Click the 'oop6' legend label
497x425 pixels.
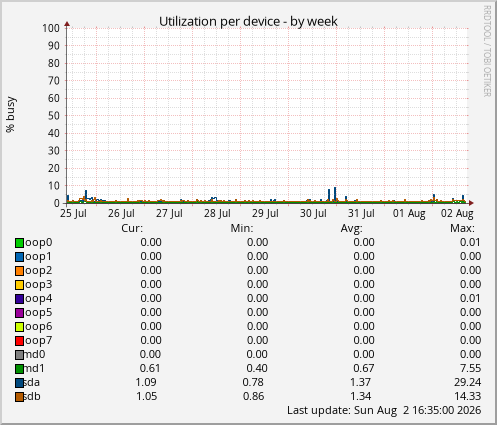tap(39, 326)
